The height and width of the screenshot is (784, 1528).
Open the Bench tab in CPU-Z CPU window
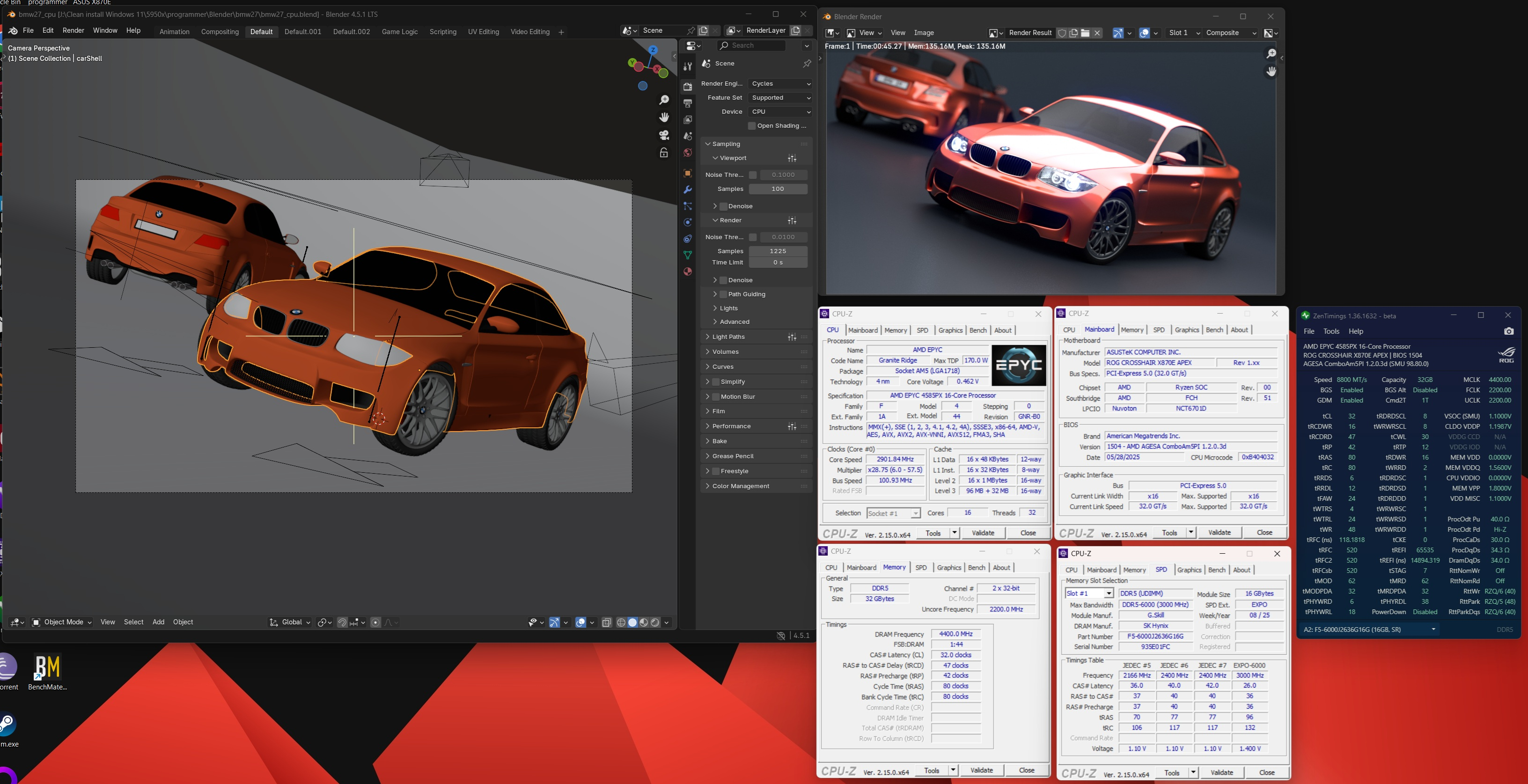(x=977, y=330)
